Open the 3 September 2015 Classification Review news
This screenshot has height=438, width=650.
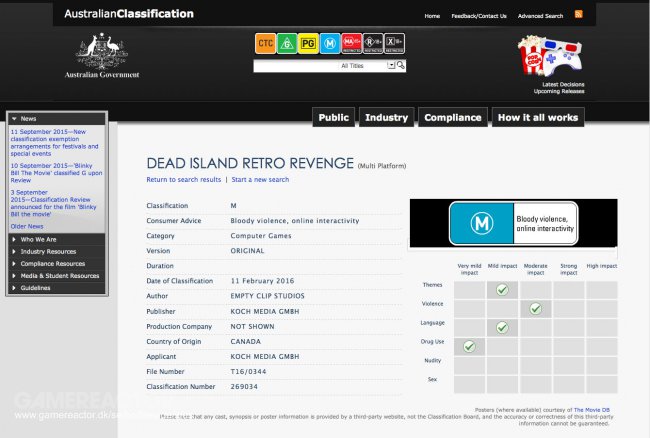point(53,203)
